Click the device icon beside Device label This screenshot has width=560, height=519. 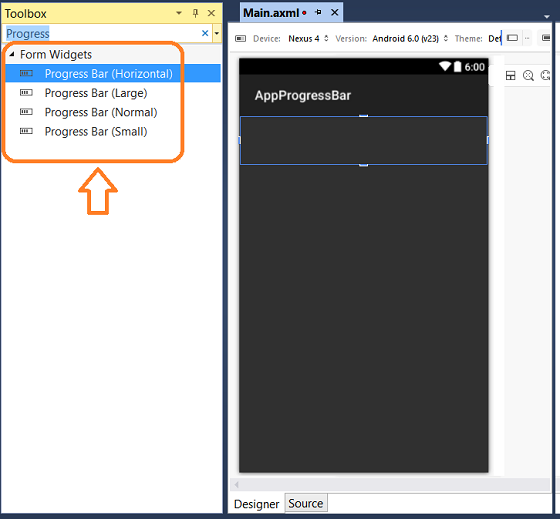(241, 39)
